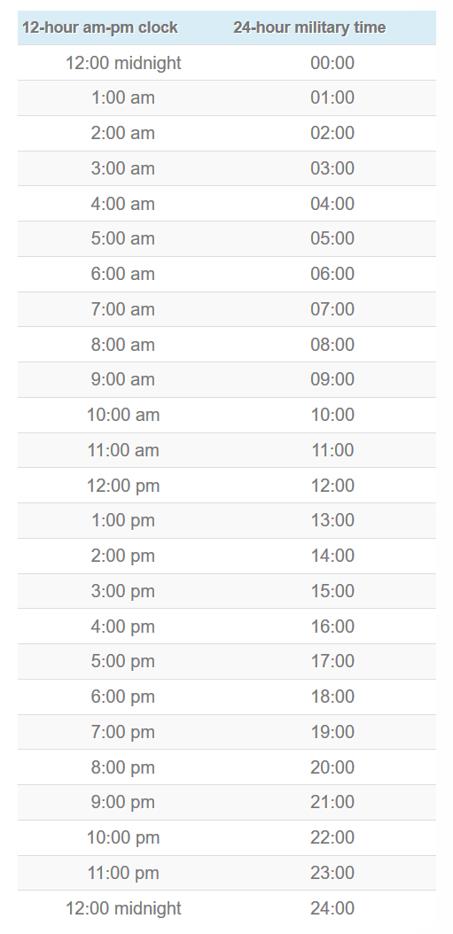The image size is (453, 934).
Task: Select the 12:00 pm cell
Action: pos(123,485)
